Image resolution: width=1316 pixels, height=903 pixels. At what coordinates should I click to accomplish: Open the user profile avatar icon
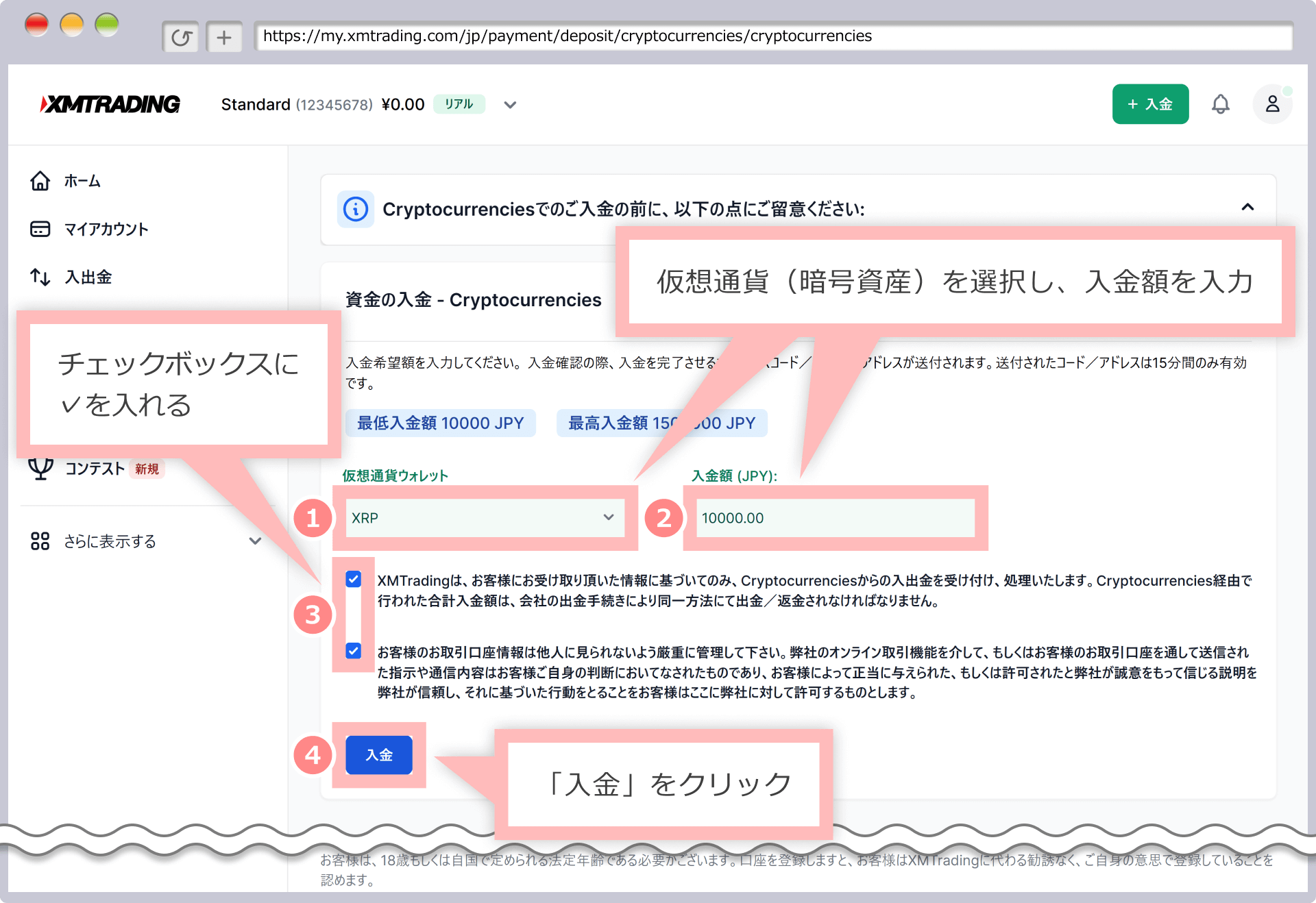pyautogui.click(x=1272, y=104)
